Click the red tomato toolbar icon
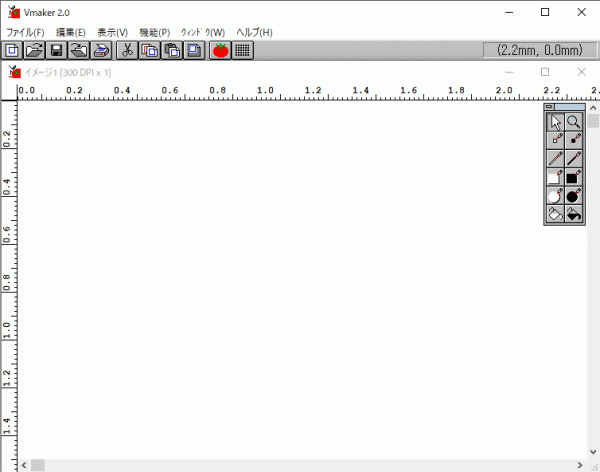 click(x=220, y=50)
